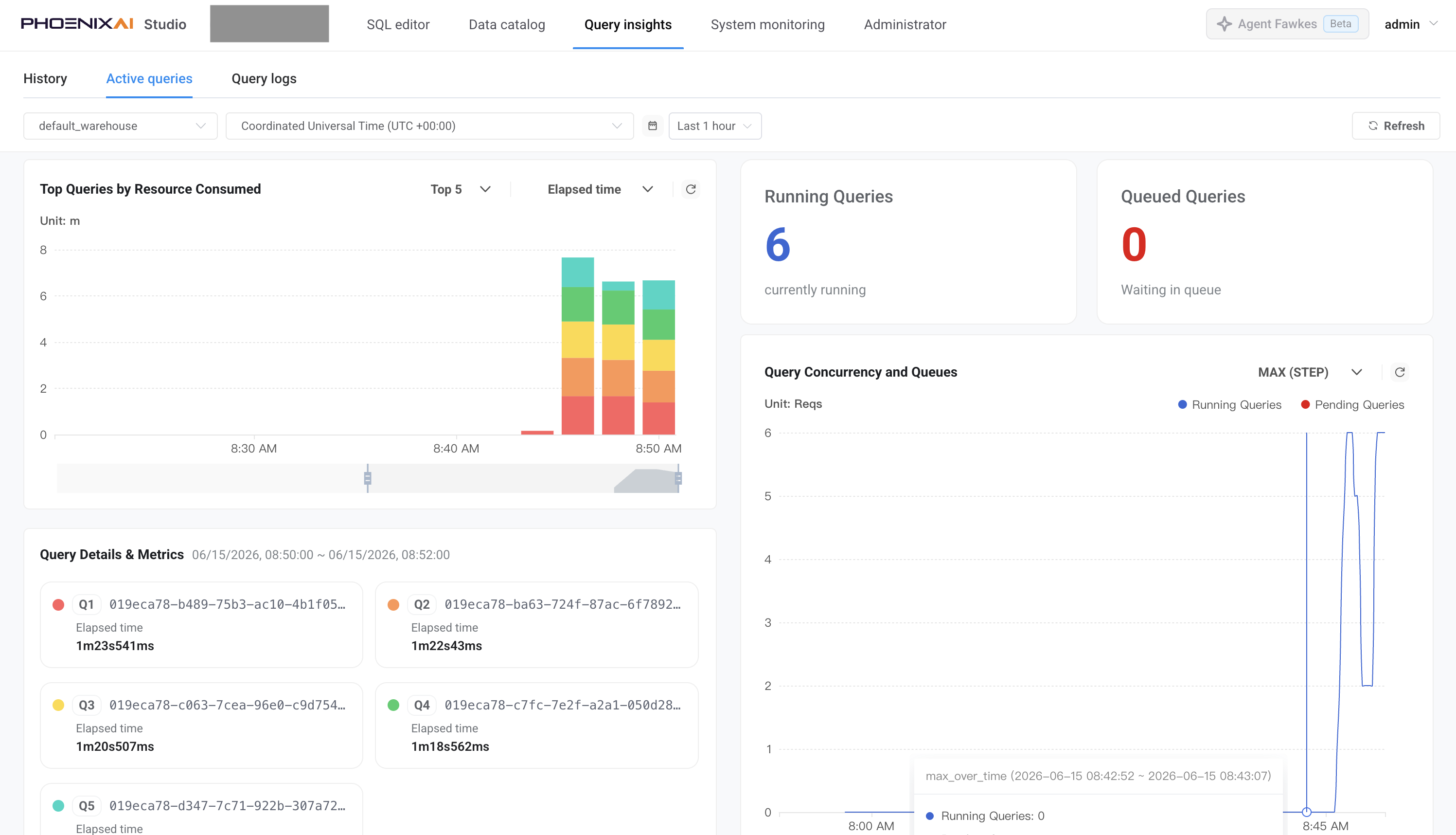Open the SQL editor menu
The image size is (1456, 835).
(398, 24)
